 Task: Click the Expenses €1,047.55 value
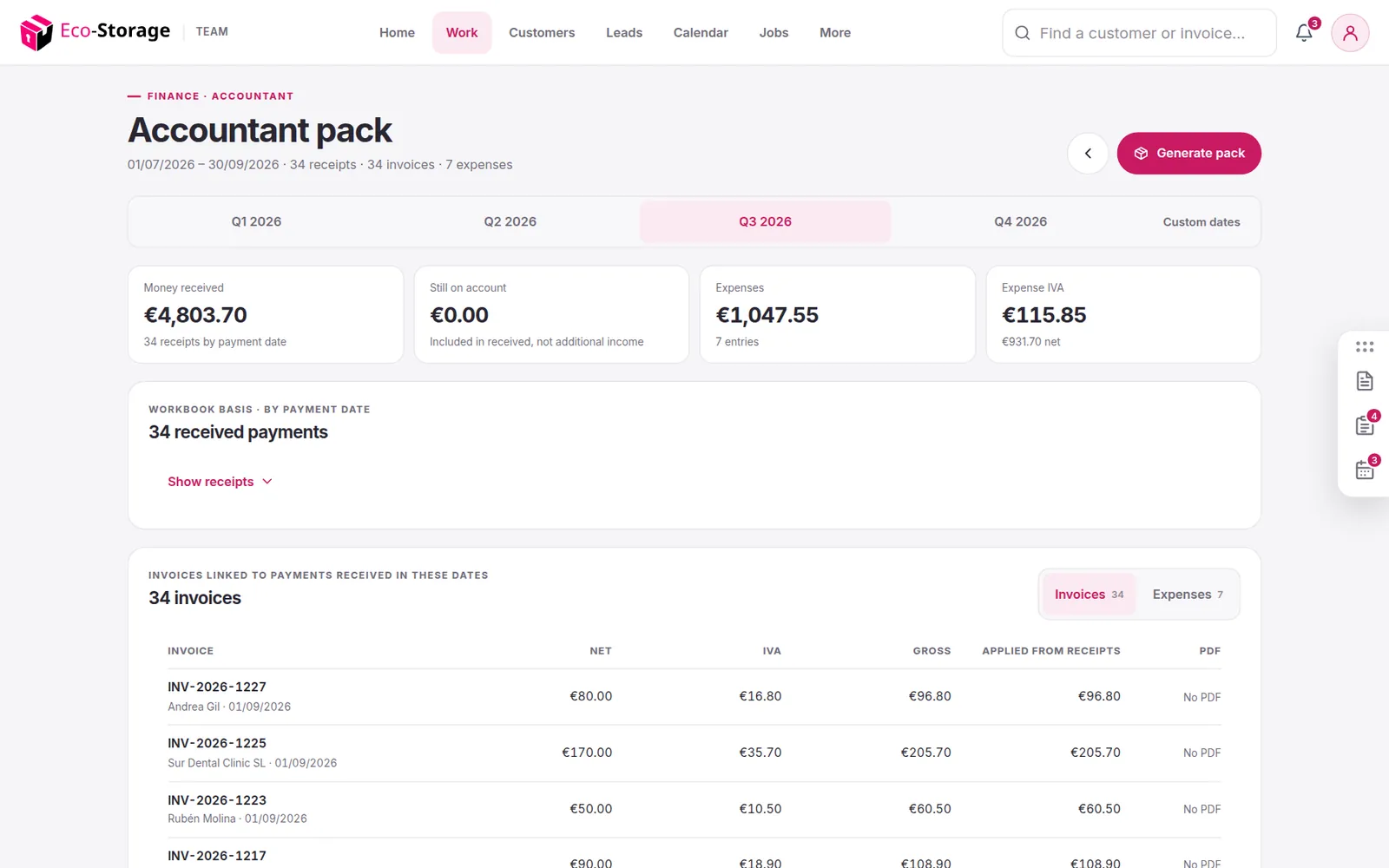tap(767, 315)
